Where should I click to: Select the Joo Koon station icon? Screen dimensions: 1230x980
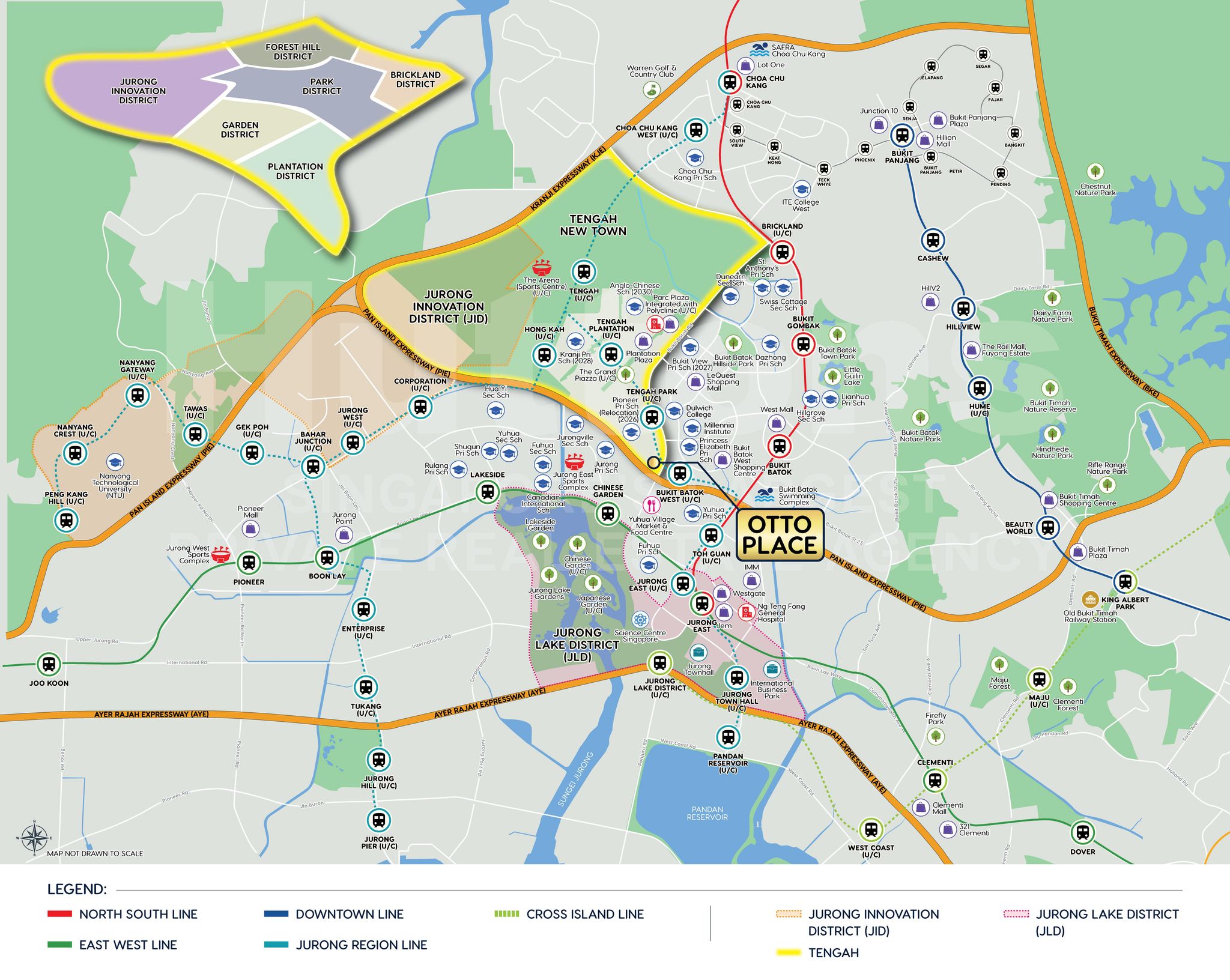point(49,664)
